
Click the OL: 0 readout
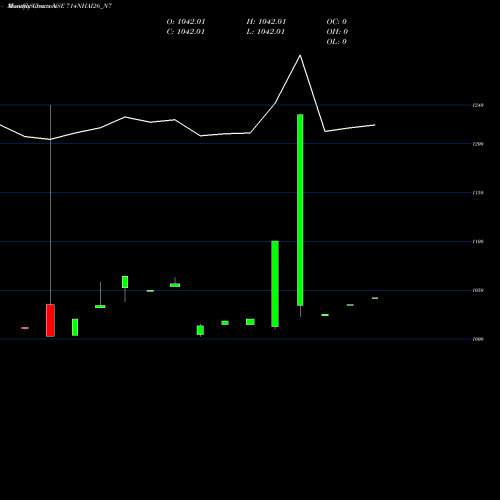coord(337,42)
